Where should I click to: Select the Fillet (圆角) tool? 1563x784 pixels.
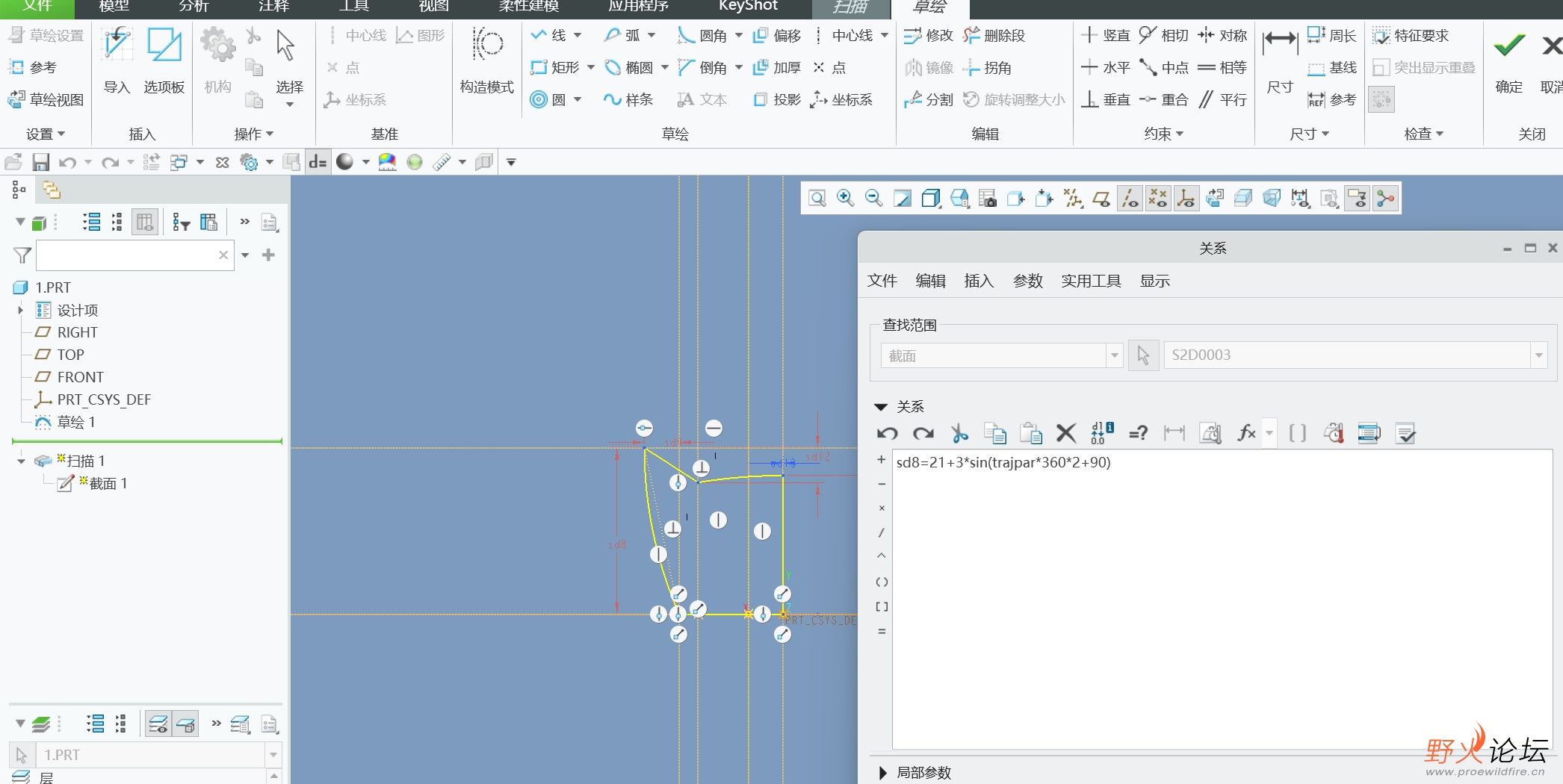pyautogui.click(x=702, y=35)
